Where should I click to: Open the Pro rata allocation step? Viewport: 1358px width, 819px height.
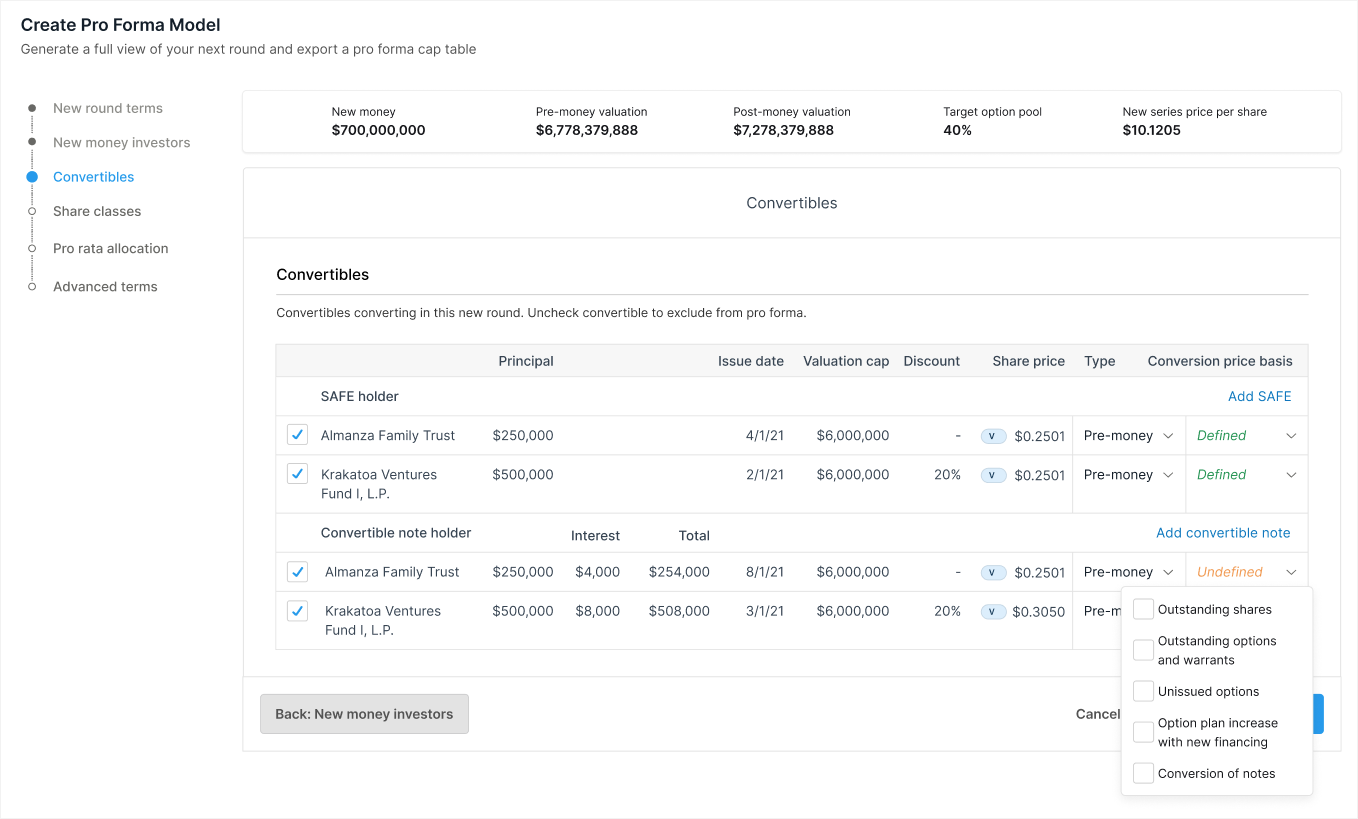[110, 248]
